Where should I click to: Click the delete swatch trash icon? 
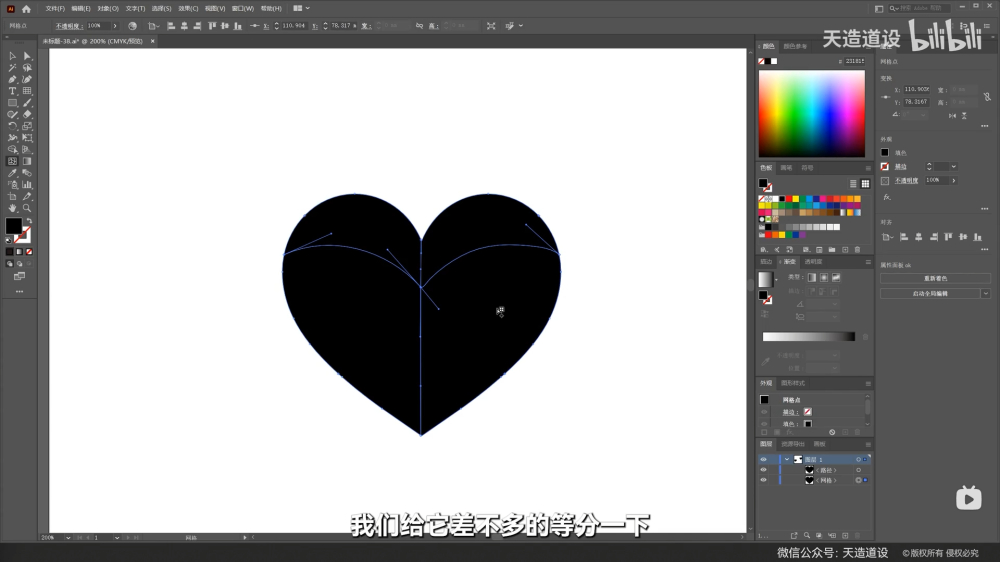click(857, 249)
